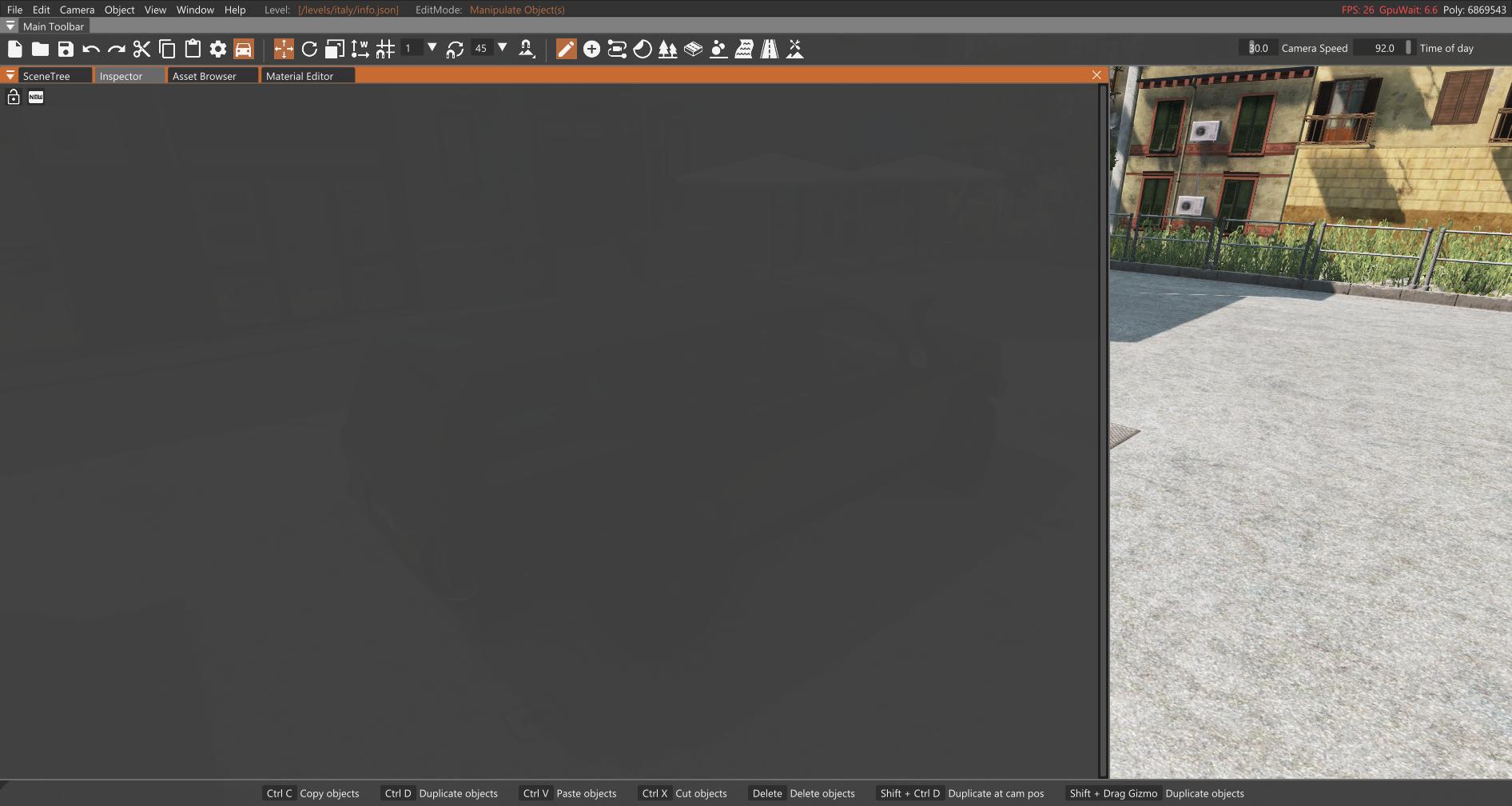Open the Help menu
Image resolution: width=1512 pixels, height=806 pixels.
(x=235, y=10)
